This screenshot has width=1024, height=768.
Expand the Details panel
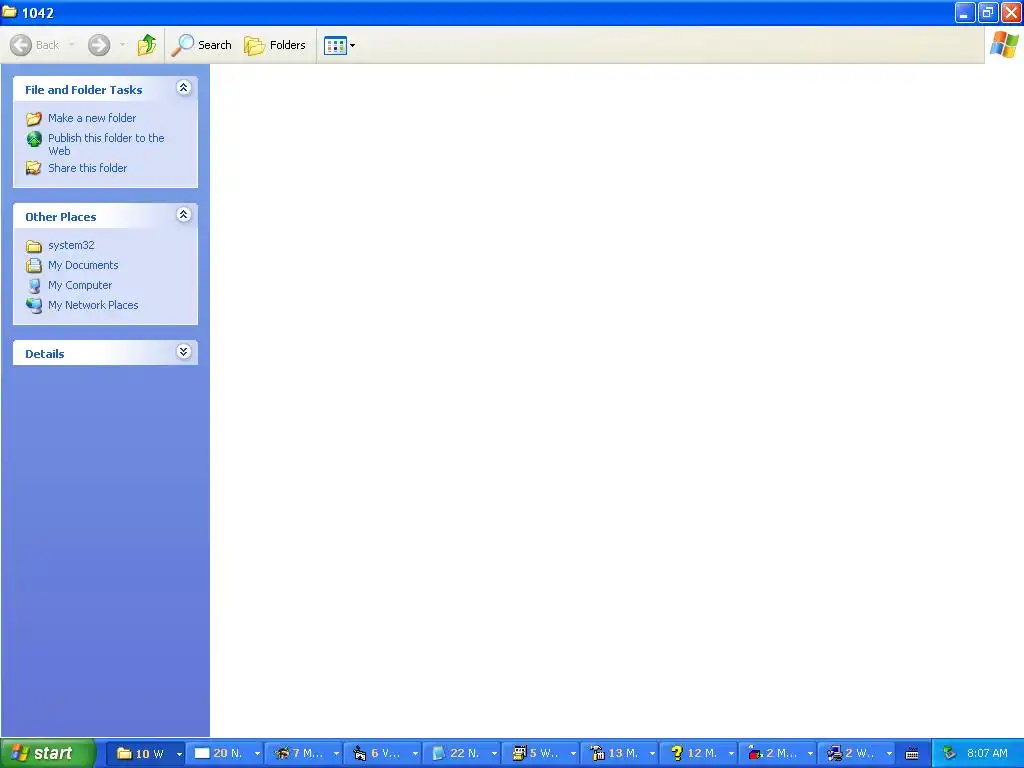(184, 351)
